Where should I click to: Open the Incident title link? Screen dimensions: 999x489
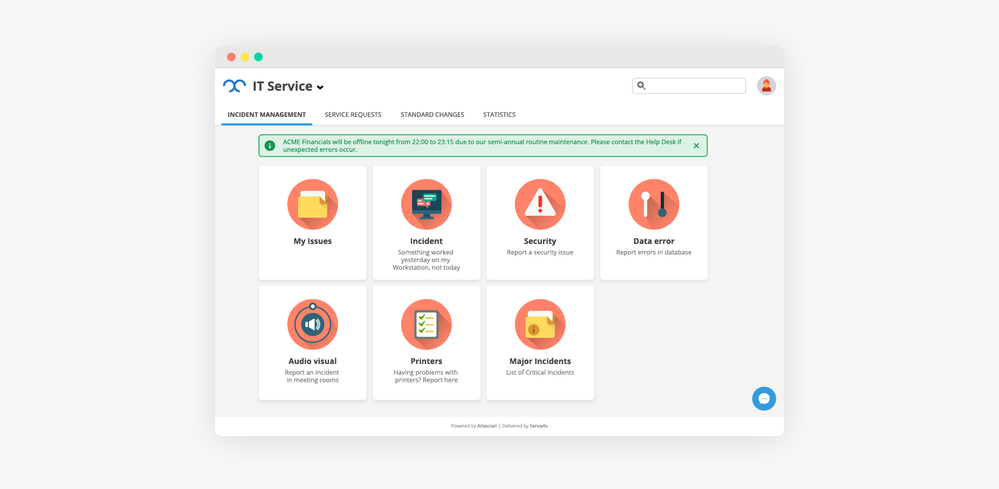click(x=426, y=241)
